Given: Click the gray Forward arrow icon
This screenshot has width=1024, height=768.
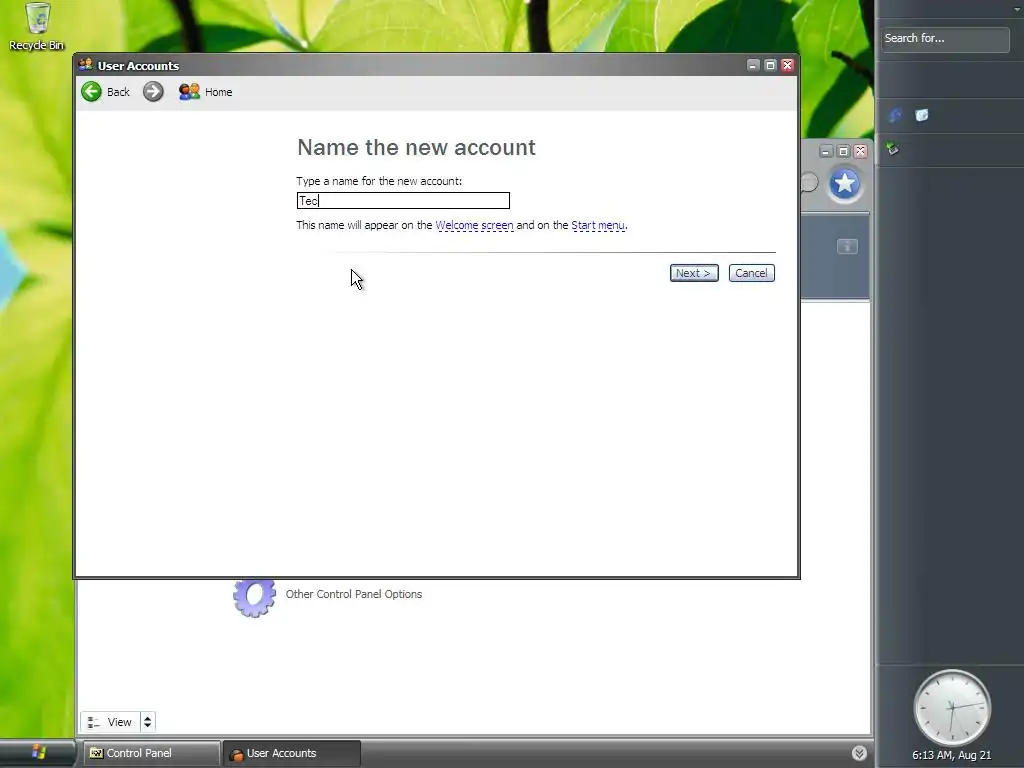Looking at the screenshot, I should (153, 91).
